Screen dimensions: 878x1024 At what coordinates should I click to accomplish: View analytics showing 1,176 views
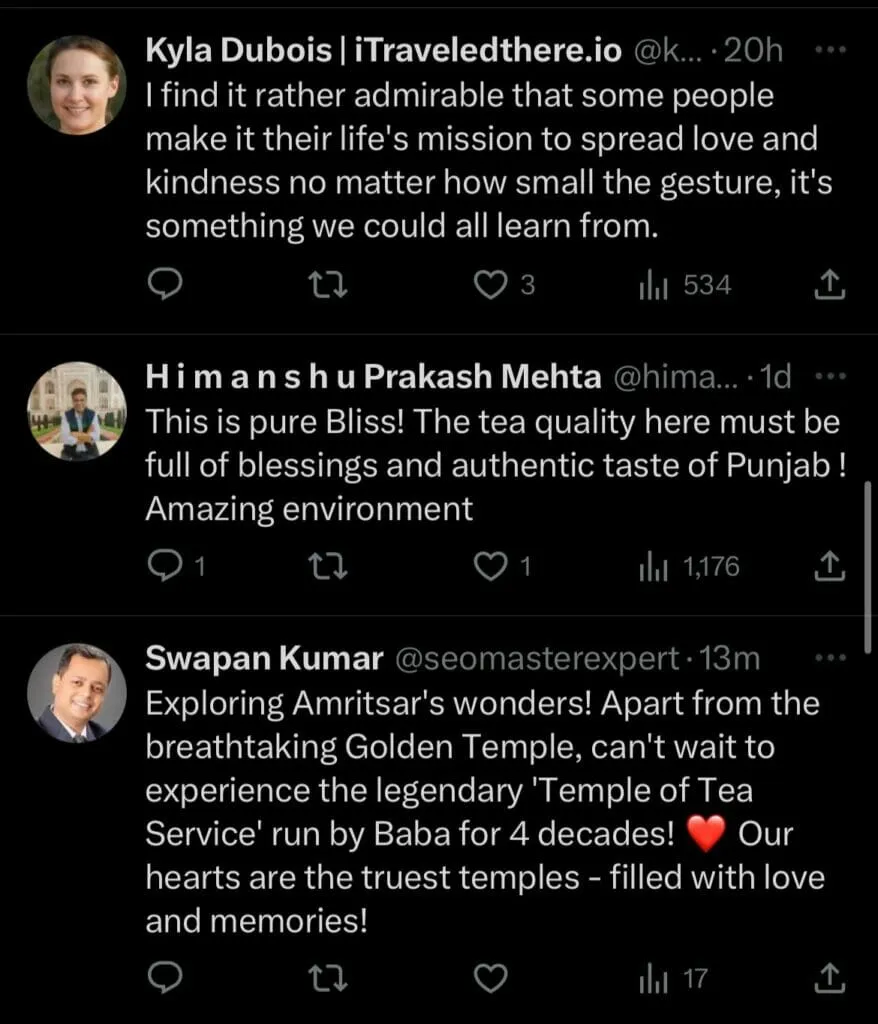[x=689, y=567]
